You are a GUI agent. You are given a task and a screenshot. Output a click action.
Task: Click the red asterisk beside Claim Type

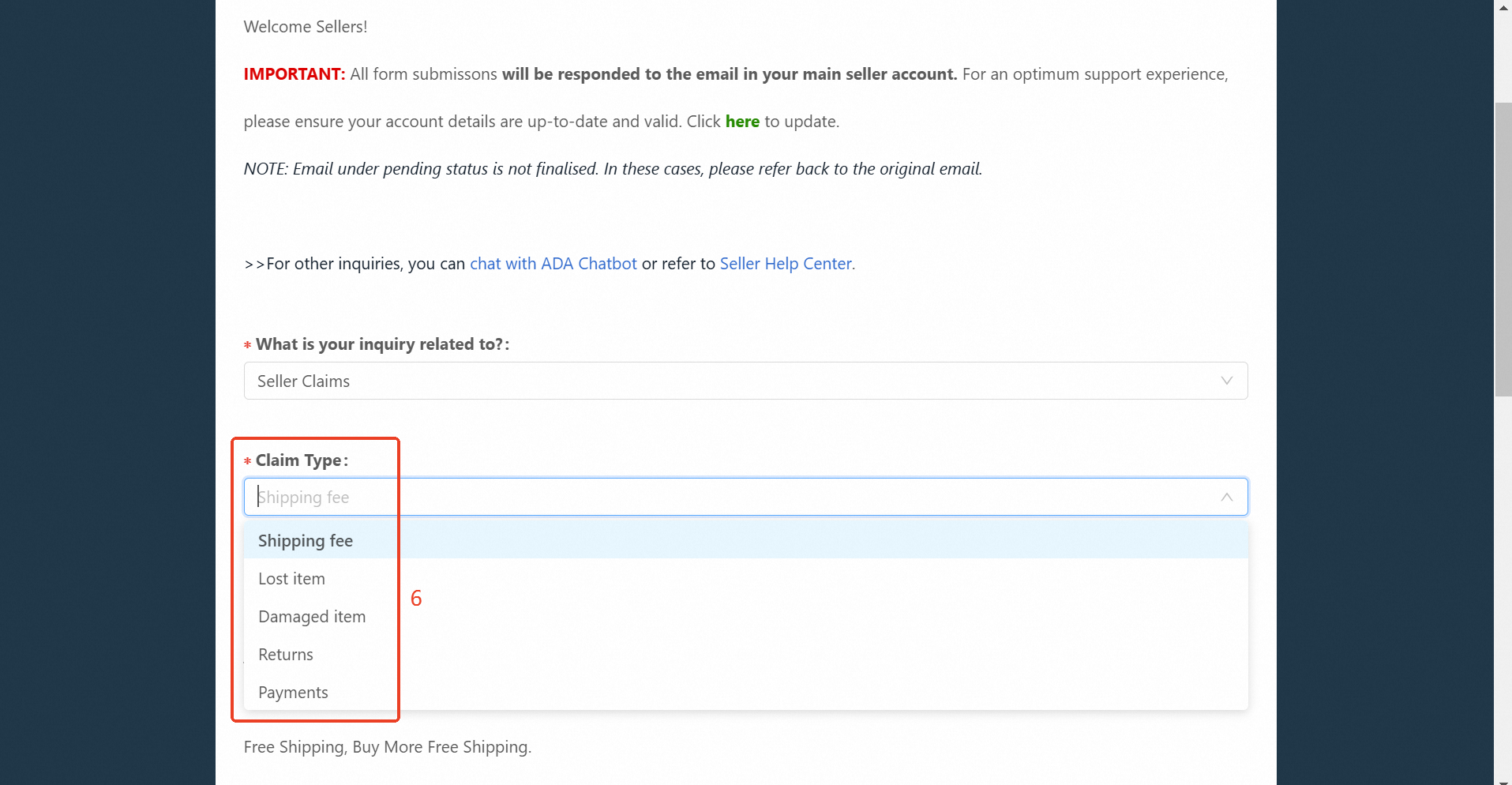(x=246, y=460)
